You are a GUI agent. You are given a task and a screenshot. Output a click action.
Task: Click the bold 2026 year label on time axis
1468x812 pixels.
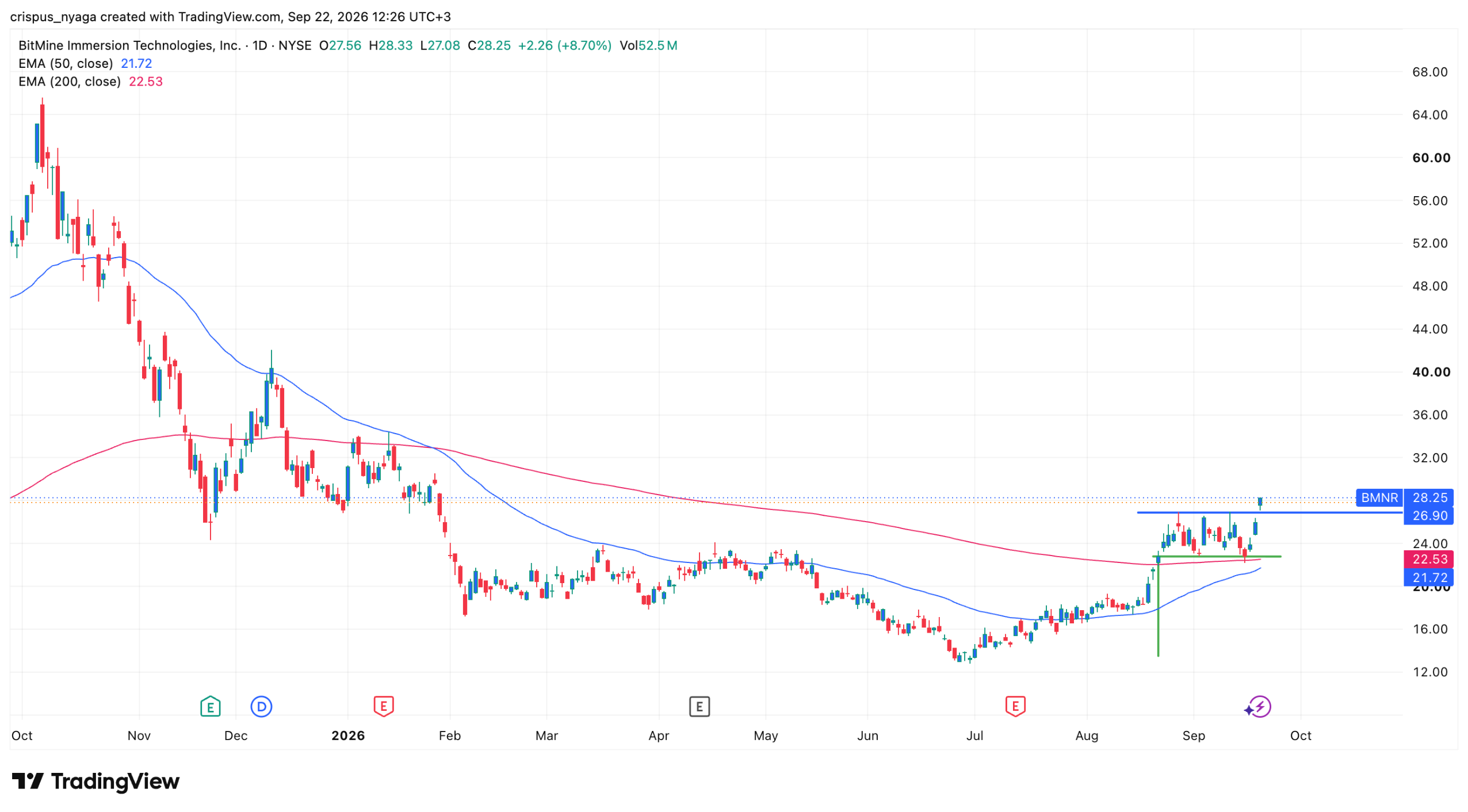click(x=348, y=736)
